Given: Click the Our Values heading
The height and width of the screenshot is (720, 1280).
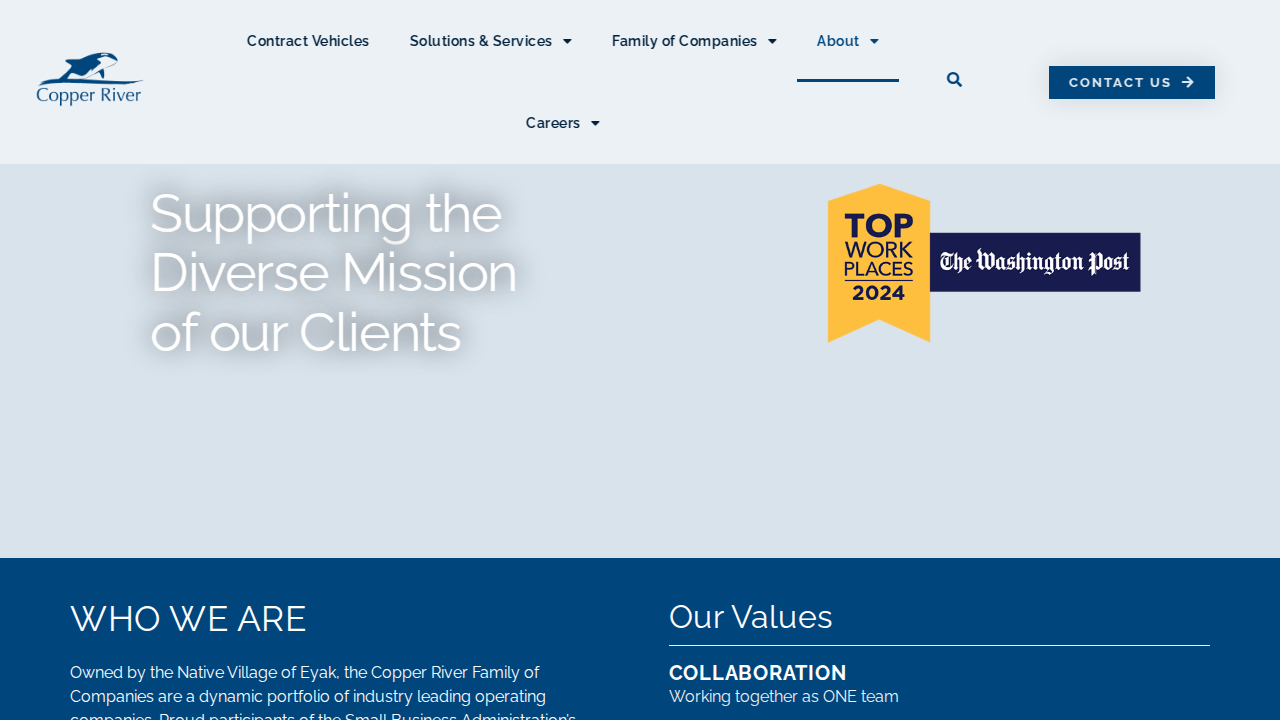Looking at the screenshot, I should tap(751, 616).
